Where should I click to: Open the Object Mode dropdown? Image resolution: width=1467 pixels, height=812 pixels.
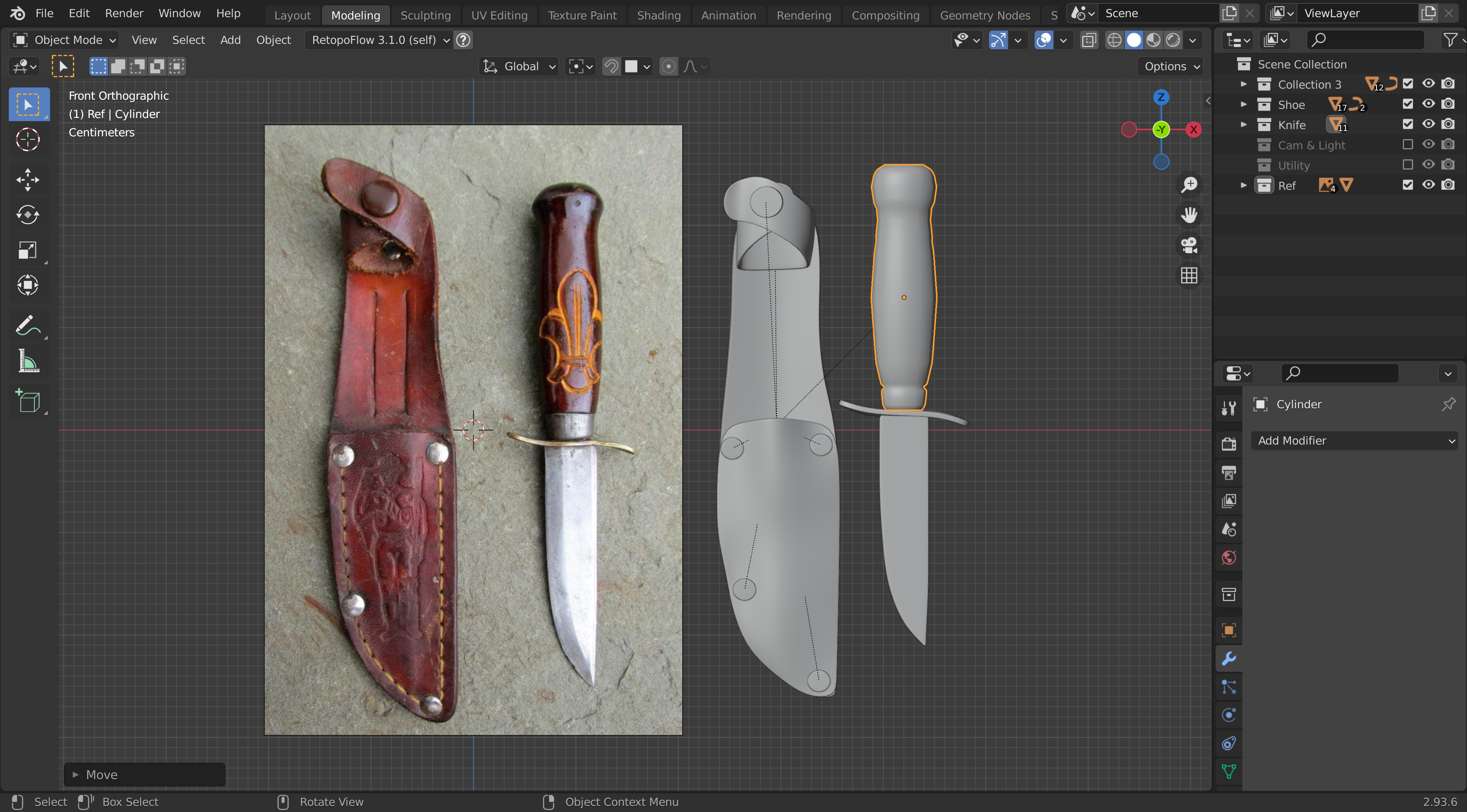[x=65, y=40]
